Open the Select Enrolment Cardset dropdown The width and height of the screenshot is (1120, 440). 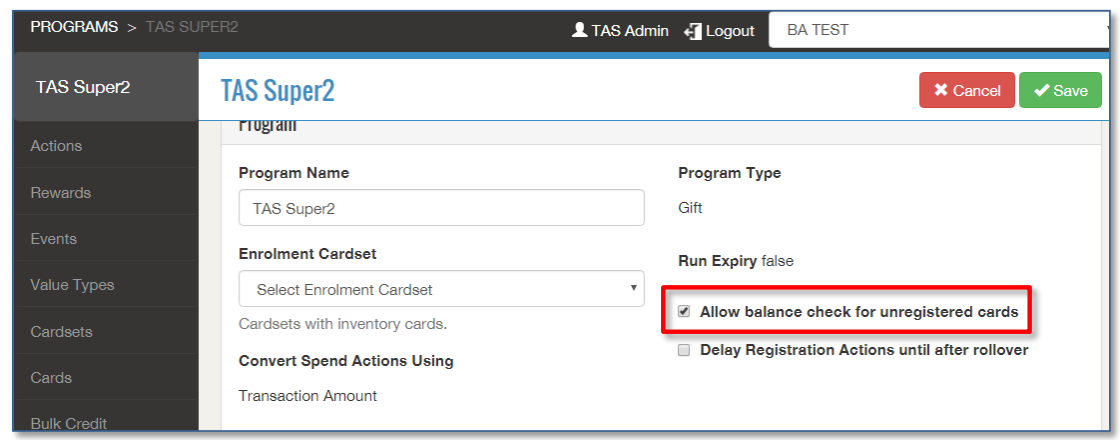point(441,290)
